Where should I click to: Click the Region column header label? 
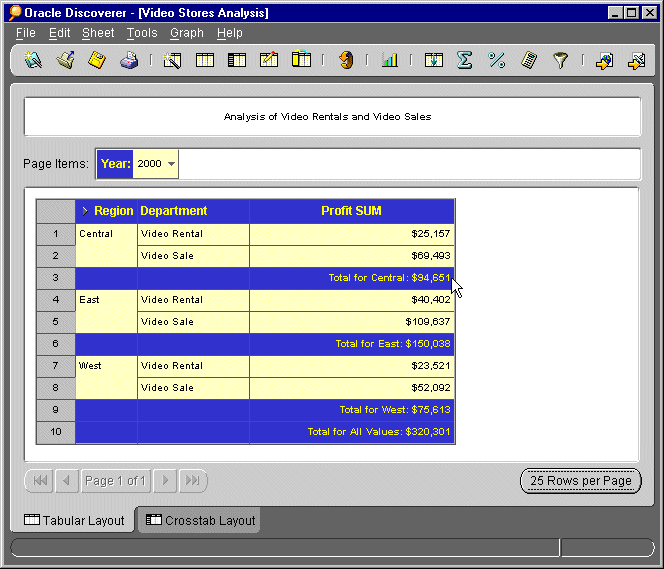pos(113,211)
